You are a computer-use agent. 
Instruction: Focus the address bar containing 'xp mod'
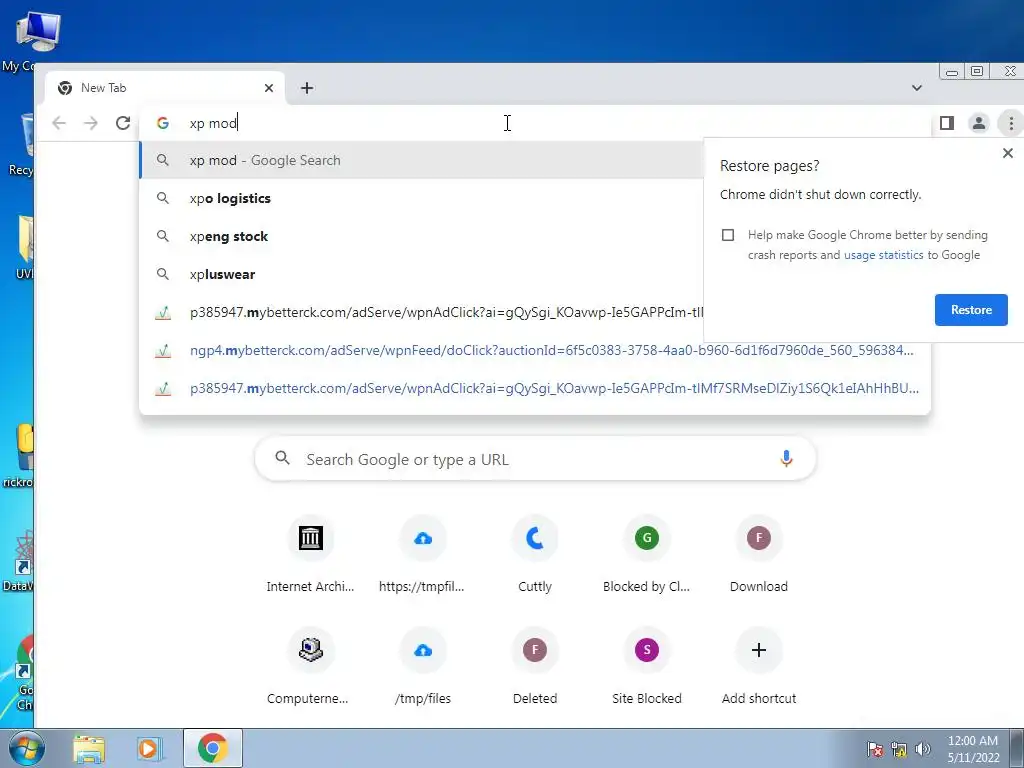pos(536,123)
